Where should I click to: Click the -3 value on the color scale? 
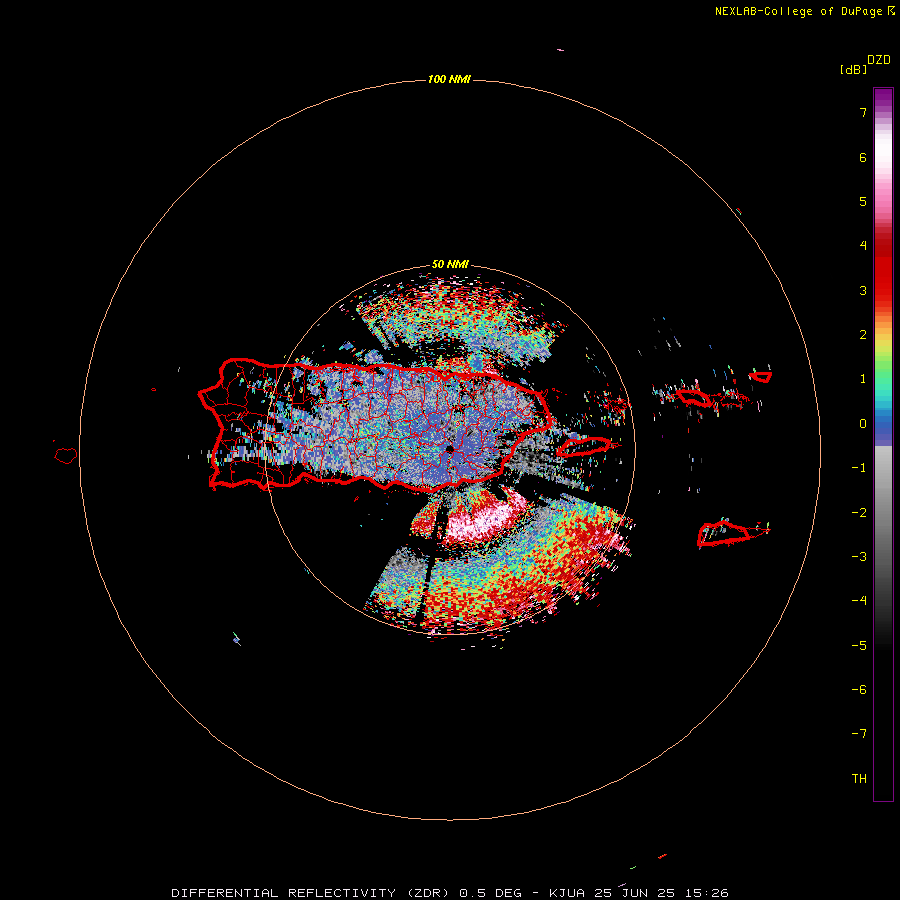point(859,557)
